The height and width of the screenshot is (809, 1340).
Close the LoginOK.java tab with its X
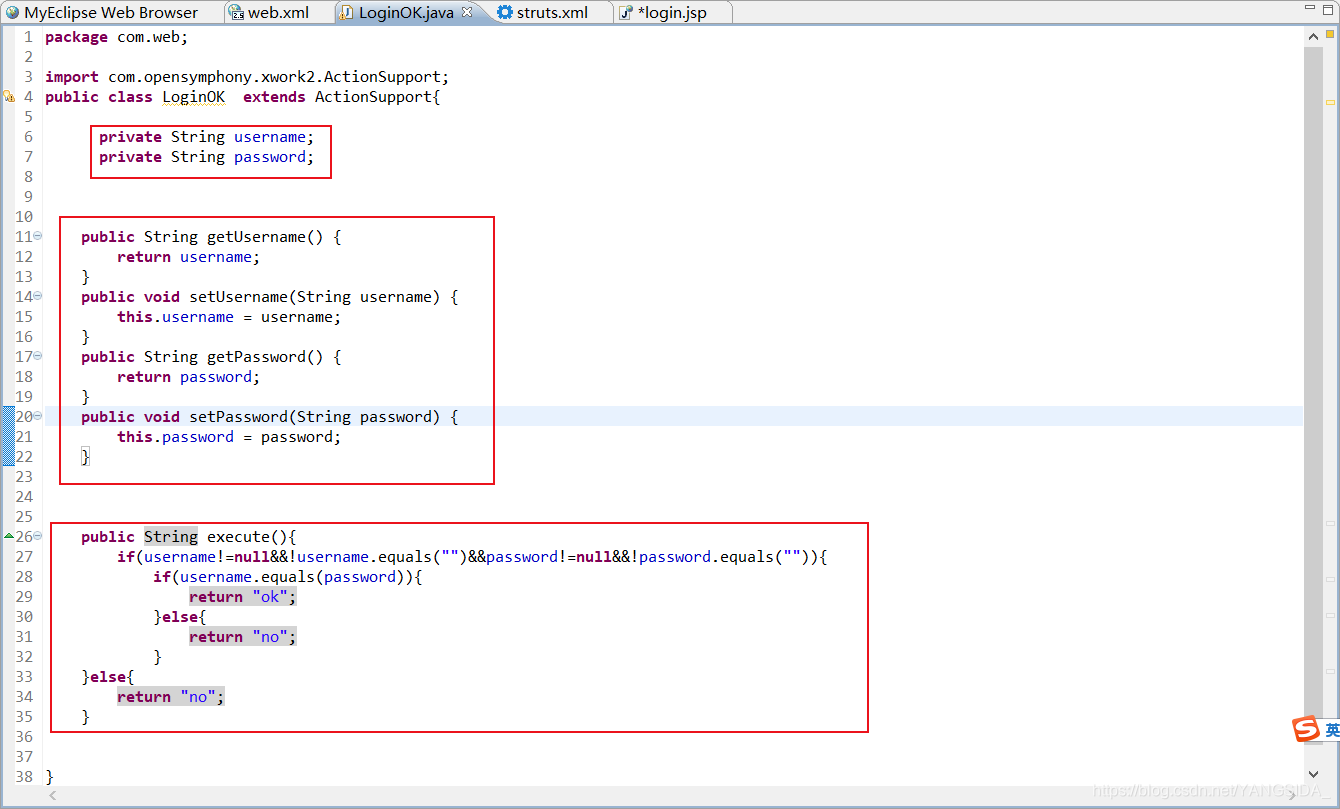click(467, 12)
